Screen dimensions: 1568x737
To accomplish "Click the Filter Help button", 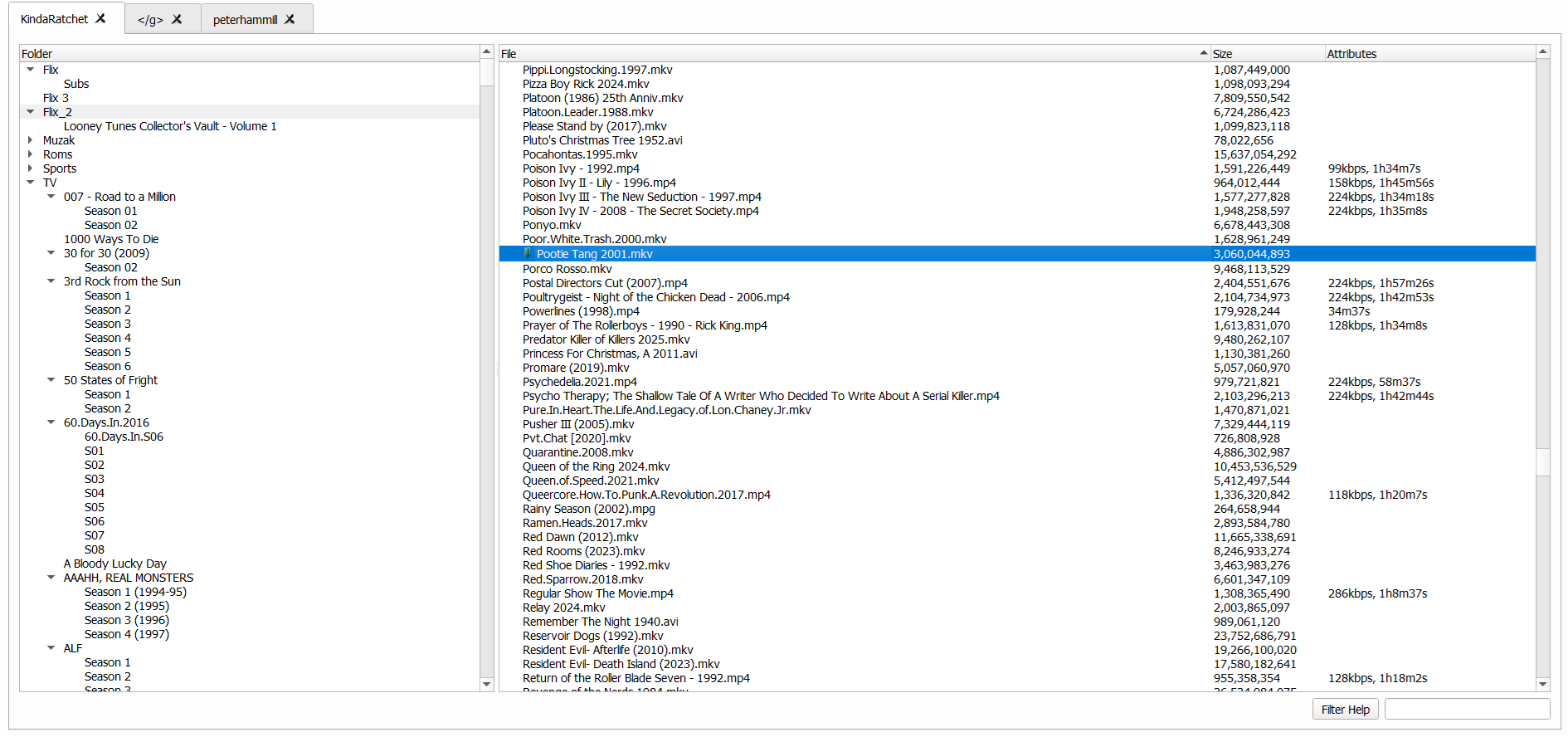I will tap(1346, 710).
